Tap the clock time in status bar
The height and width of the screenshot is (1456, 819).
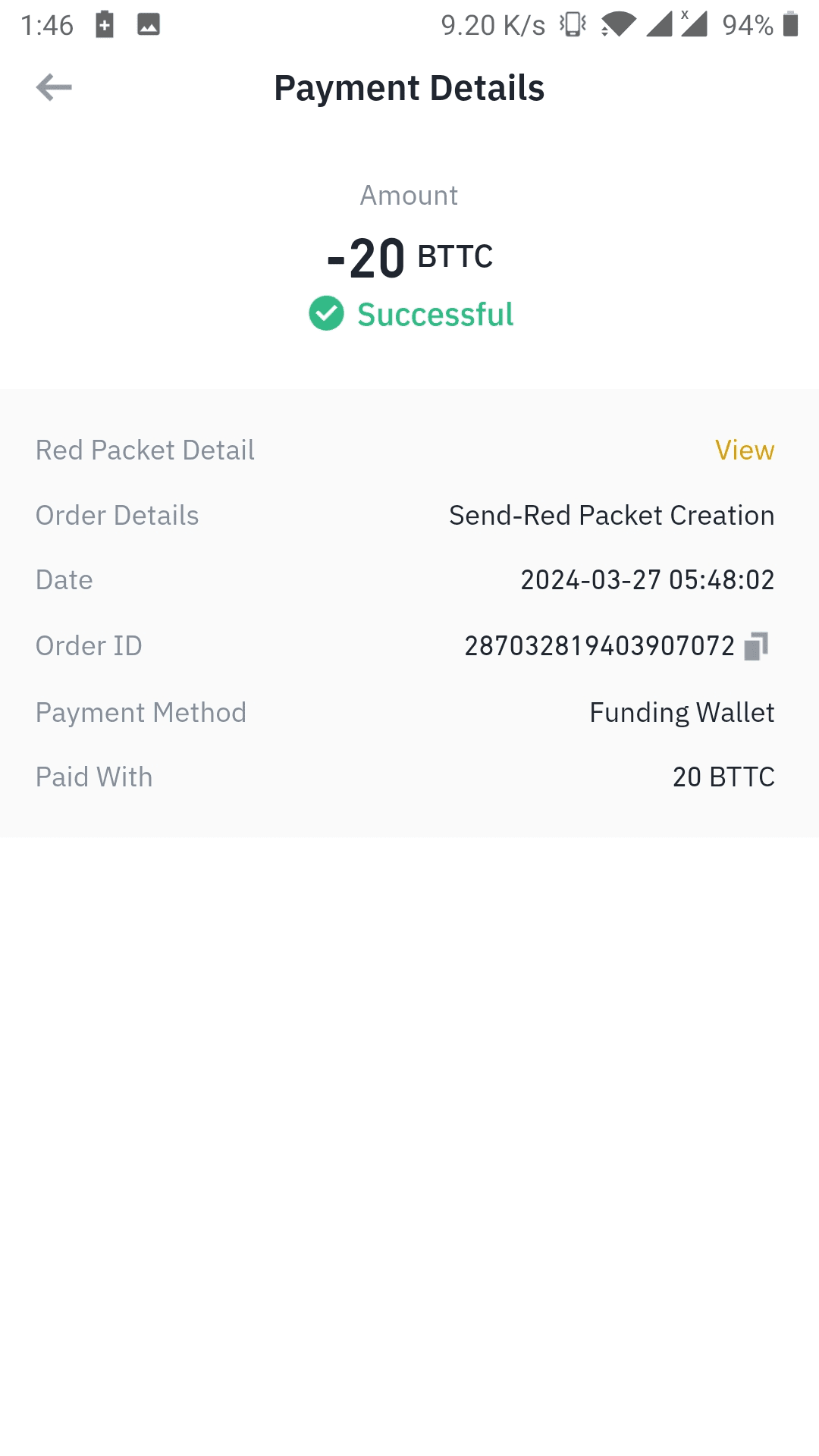click(47, 26)
